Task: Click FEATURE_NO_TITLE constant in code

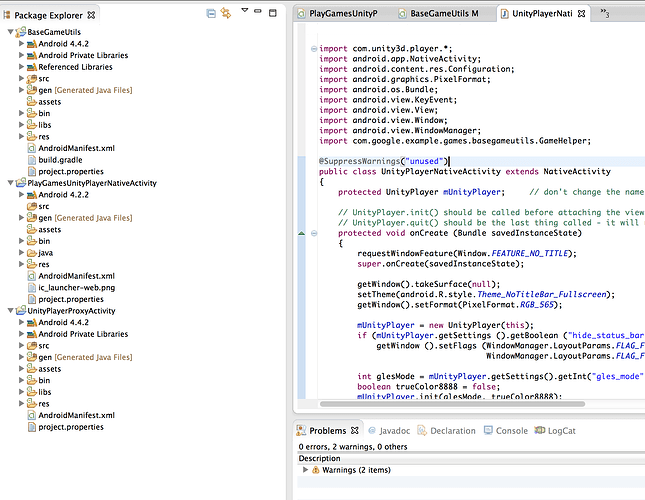Action: (530, 253)
